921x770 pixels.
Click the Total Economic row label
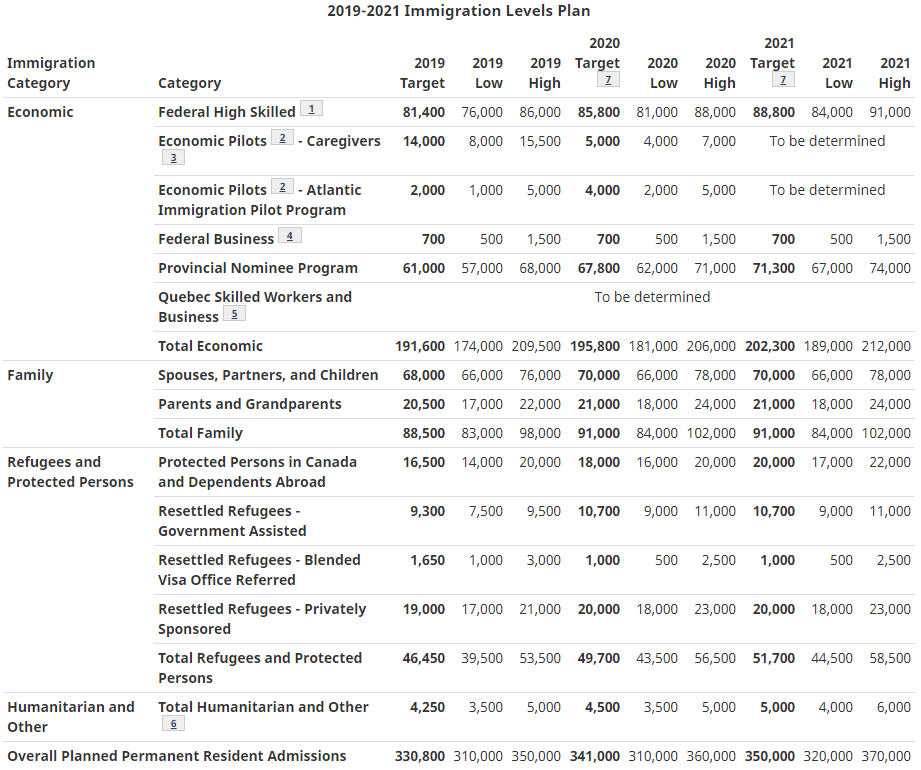(210, 347)
